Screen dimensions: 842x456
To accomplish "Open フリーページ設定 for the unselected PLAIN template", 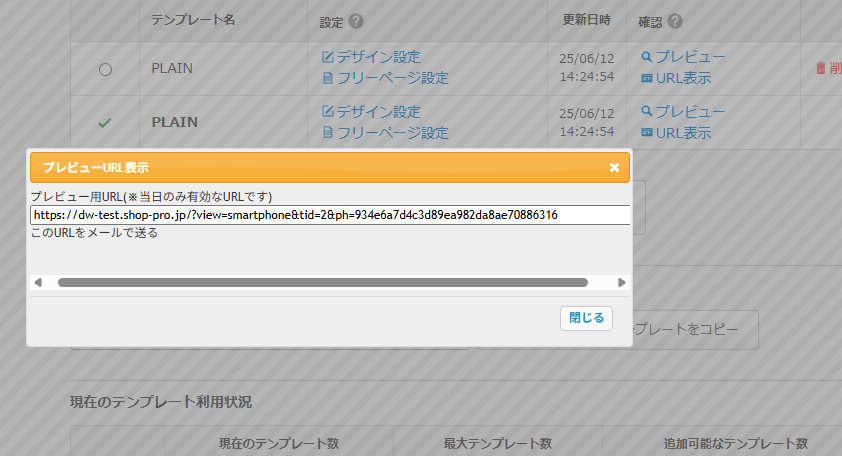I will (392, 78).
